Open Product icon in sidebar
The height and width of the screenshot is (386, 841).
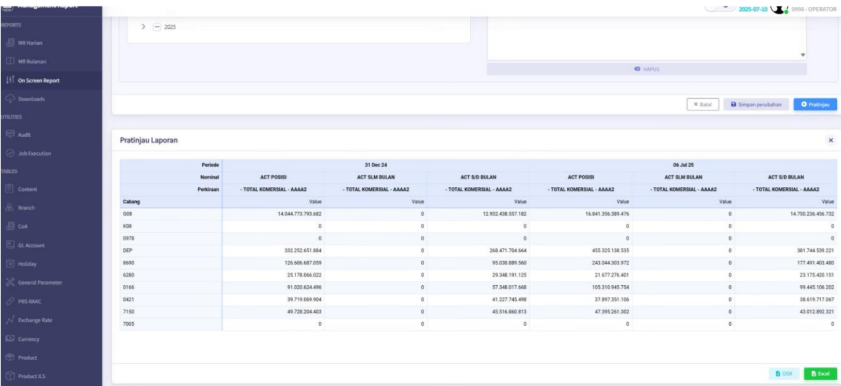pyautogui.click(x=10, y=358)
